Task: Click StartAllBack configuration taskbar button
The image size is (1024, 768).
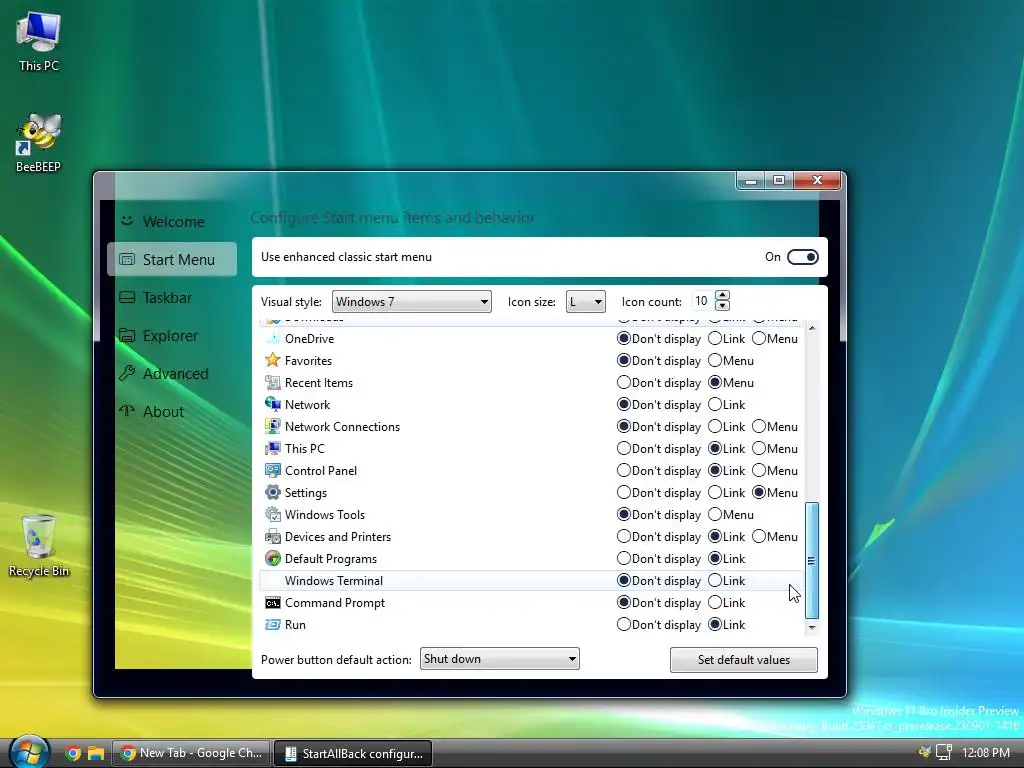Action: (x=353, y=753)
